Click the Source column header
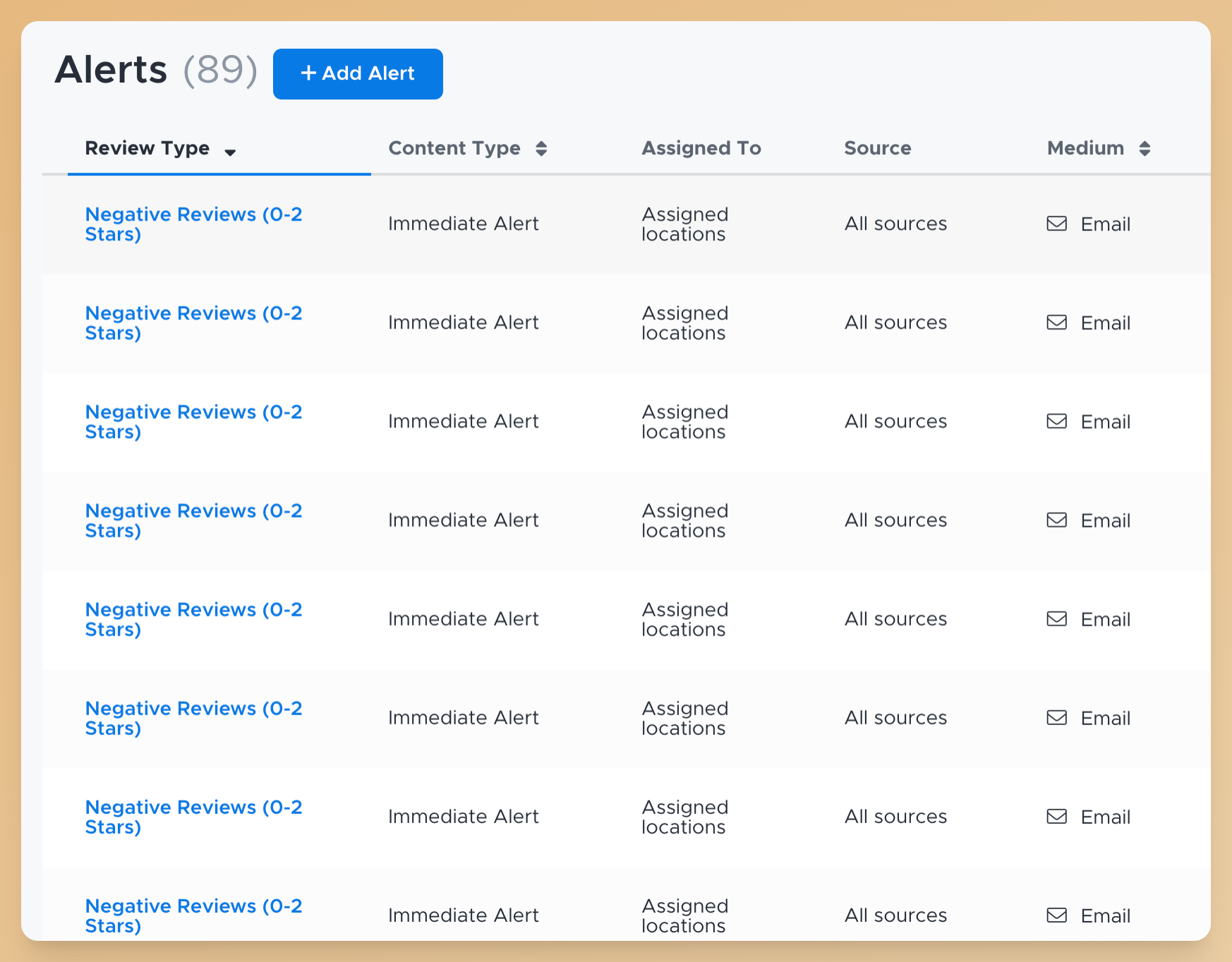 (877, 148)
